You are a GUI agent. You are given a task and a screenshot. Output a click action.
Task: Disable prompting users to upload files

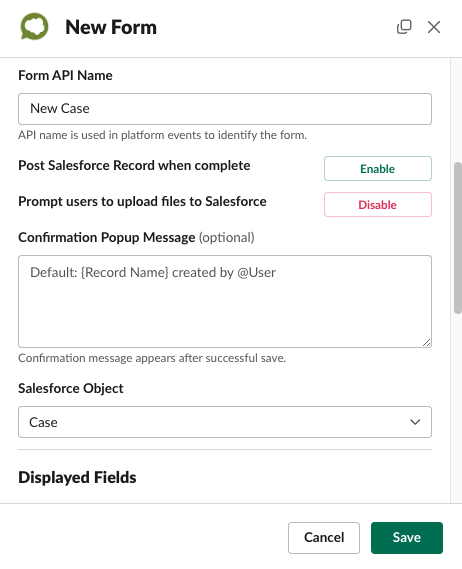pyautogui.click(x=377, y=204)
